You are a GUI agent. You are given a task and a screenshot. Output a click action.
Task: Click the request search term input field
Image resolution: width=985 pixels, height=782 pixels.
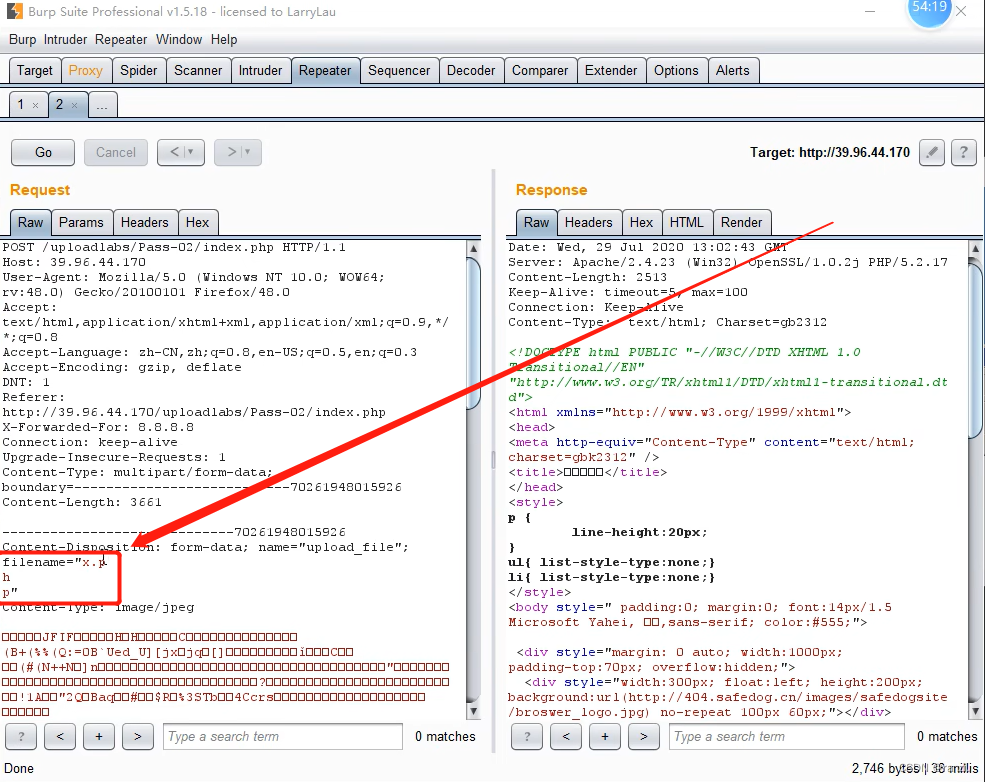click(x=283, y=736)
